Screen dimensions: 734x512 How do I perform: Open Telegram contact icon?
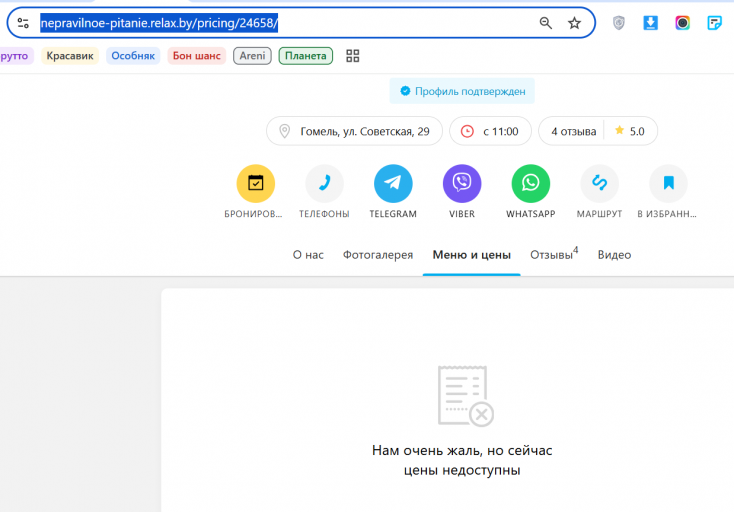click(393, 183)
